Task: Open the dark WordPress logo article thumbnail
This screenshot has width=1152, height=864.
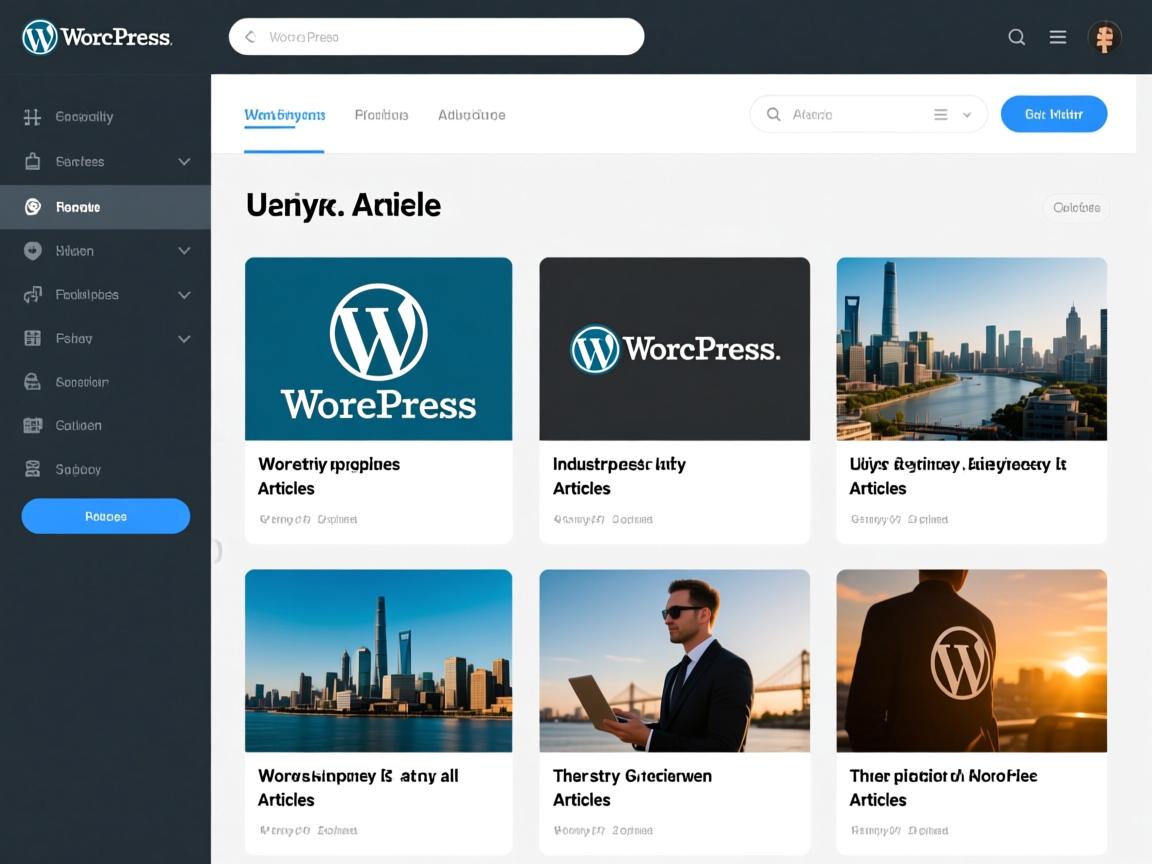Action: click(x=674, y=349)
